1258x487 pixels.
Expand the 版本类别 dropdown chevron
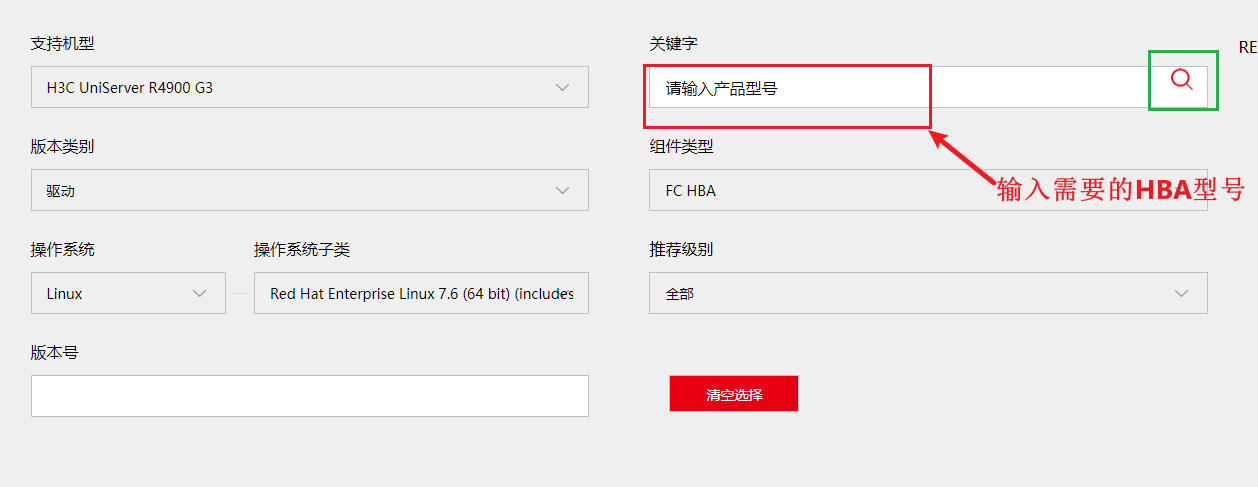[x=562, y=191]
